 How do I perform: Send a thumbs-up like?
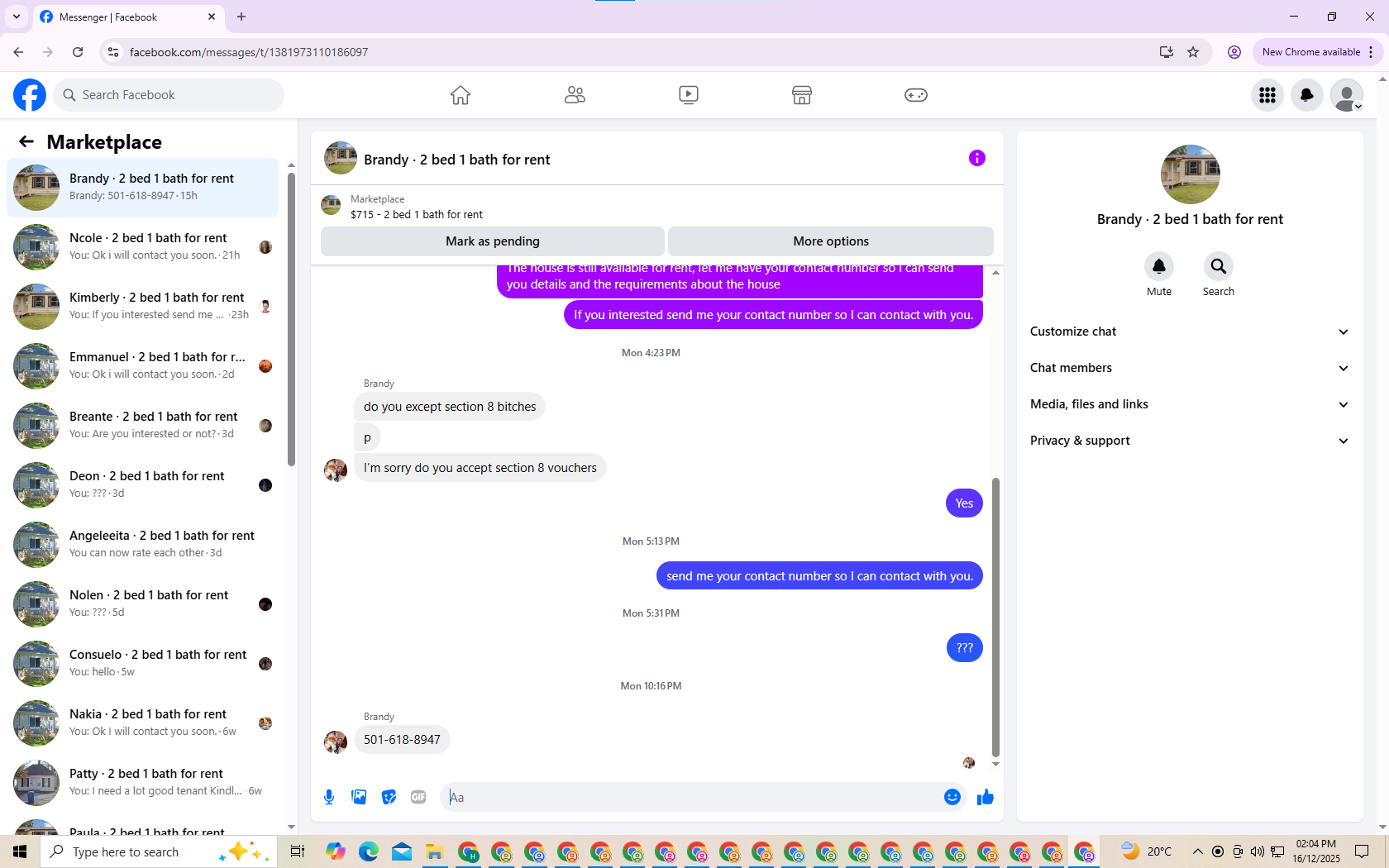(986, 797)
